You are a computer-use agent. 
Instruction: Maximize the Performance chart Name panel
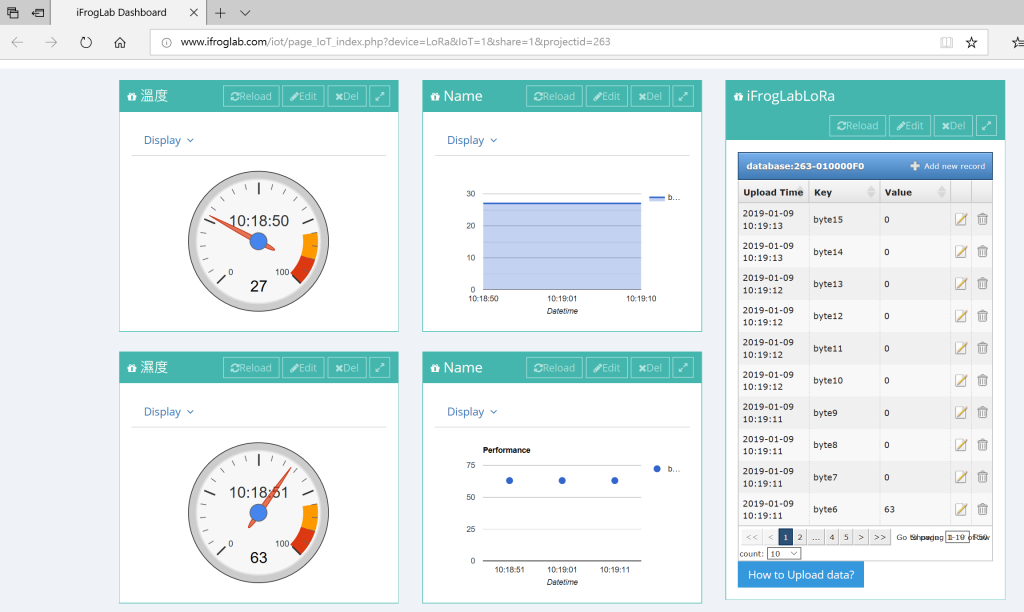[682, 368]
